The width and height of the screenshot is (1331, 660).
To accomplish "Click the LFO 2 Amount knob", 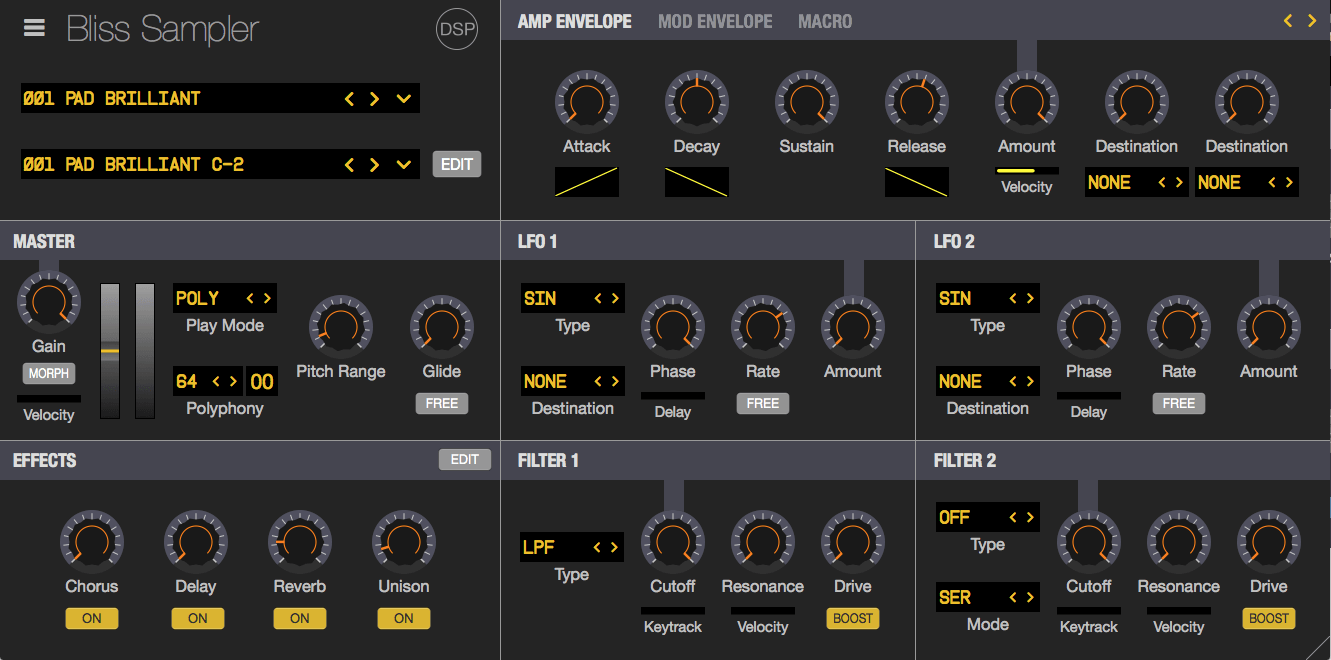I will tap(1269, 326).
